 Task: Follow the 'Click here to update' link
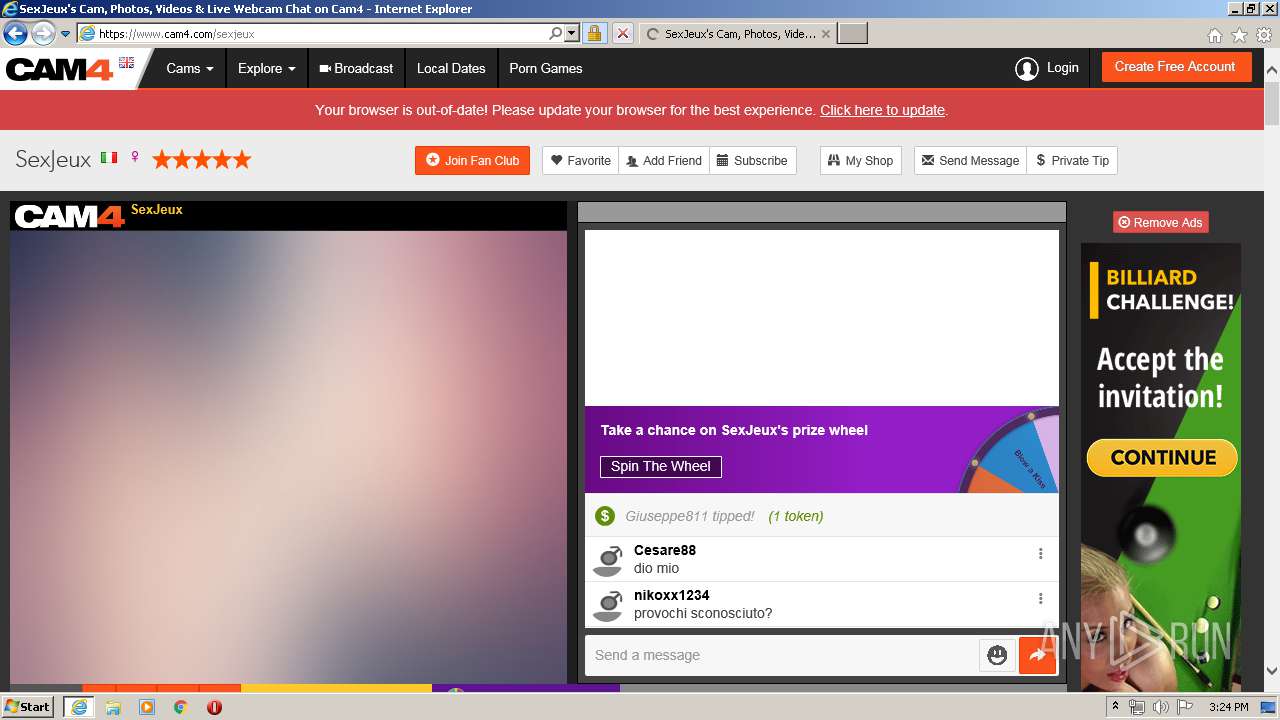(x=882, y=110)
